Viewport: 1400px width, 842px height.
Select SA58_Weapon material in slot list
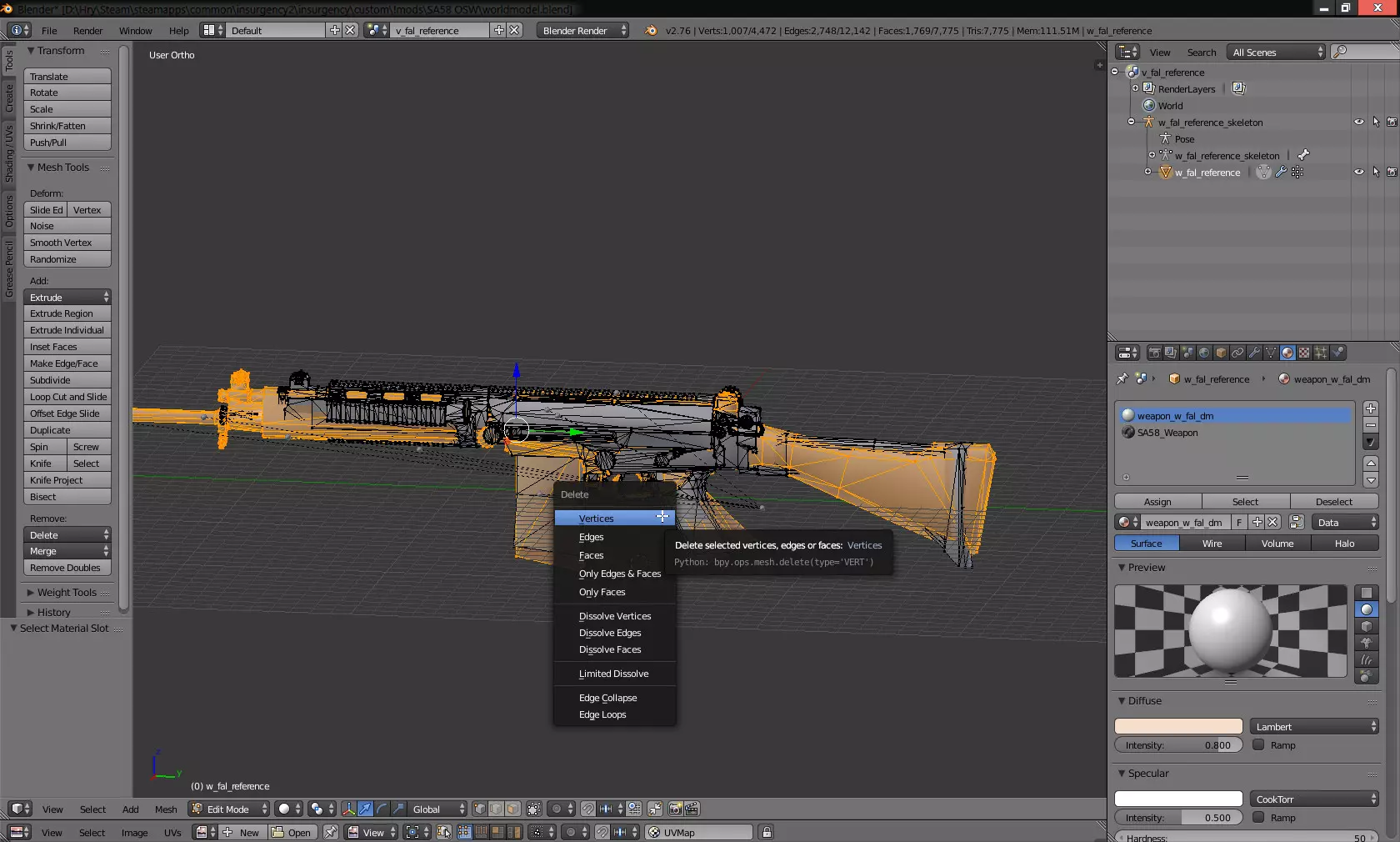1167,433
